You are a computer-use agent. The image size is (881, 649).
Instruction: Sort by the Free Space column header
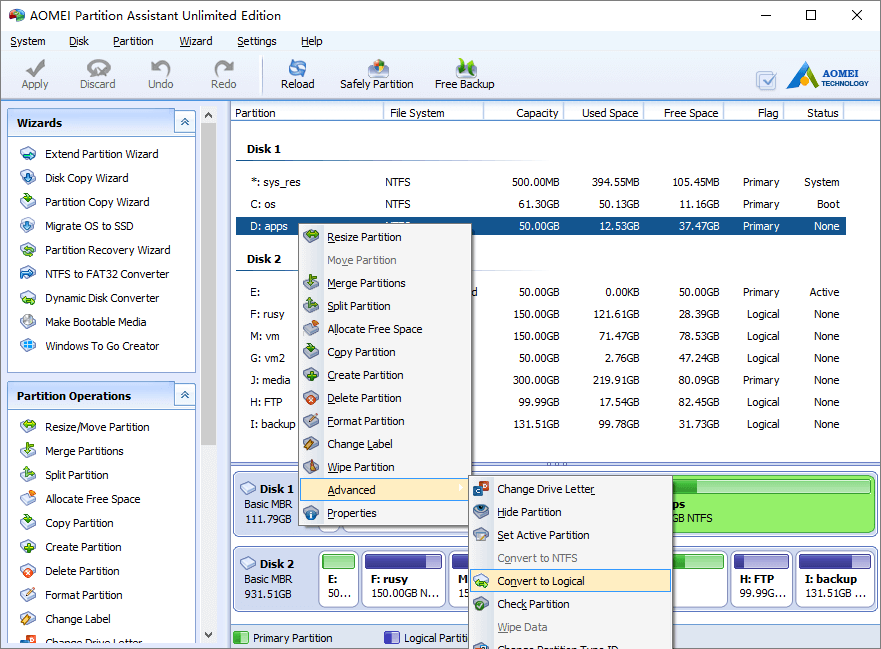coord(684,113)
